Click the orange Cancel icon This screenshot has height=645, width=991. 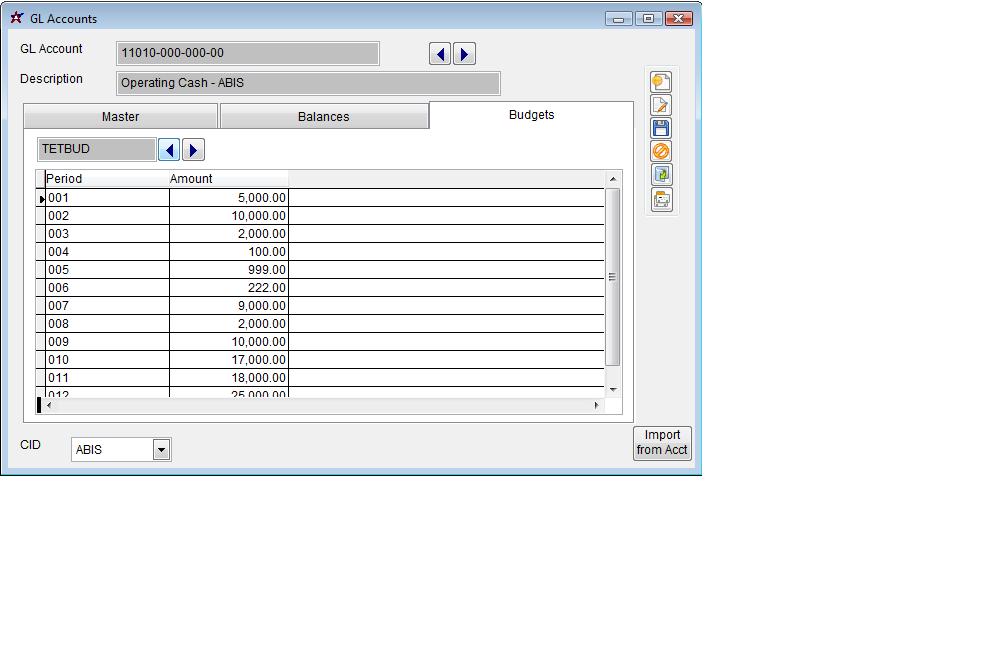coord(661,151)
